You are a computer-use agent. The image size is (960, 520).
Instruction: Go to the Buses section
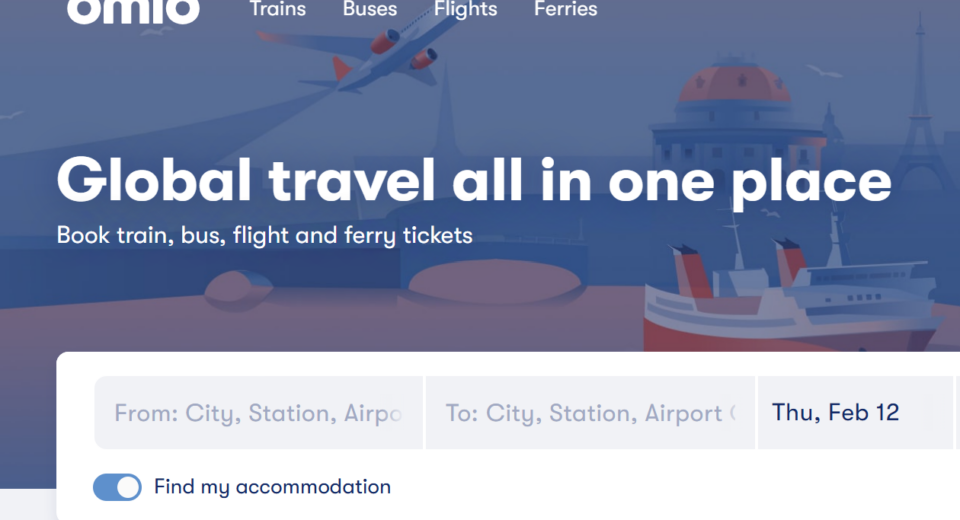coord(370,10)
